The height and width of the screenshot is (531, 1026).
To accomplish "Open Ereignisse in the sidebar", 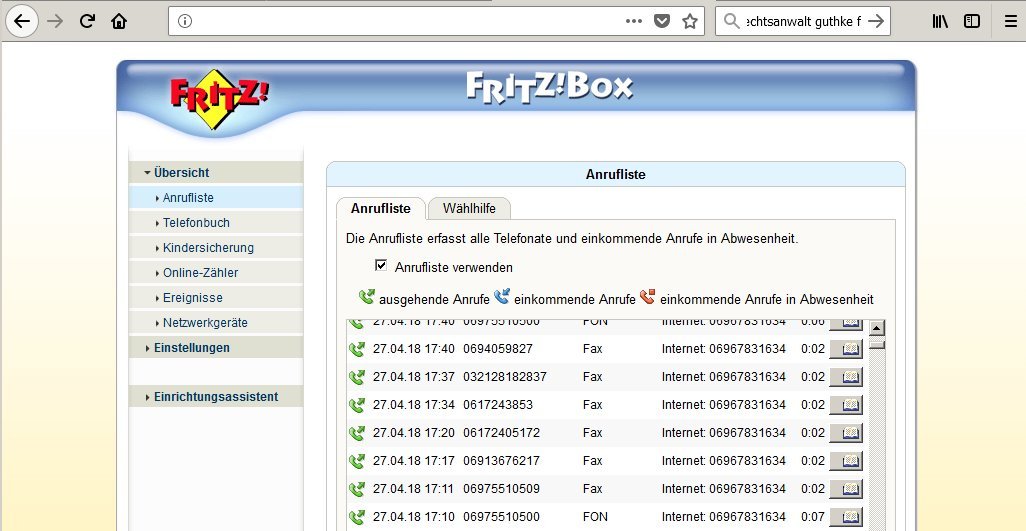I will (x=216, y=298).
